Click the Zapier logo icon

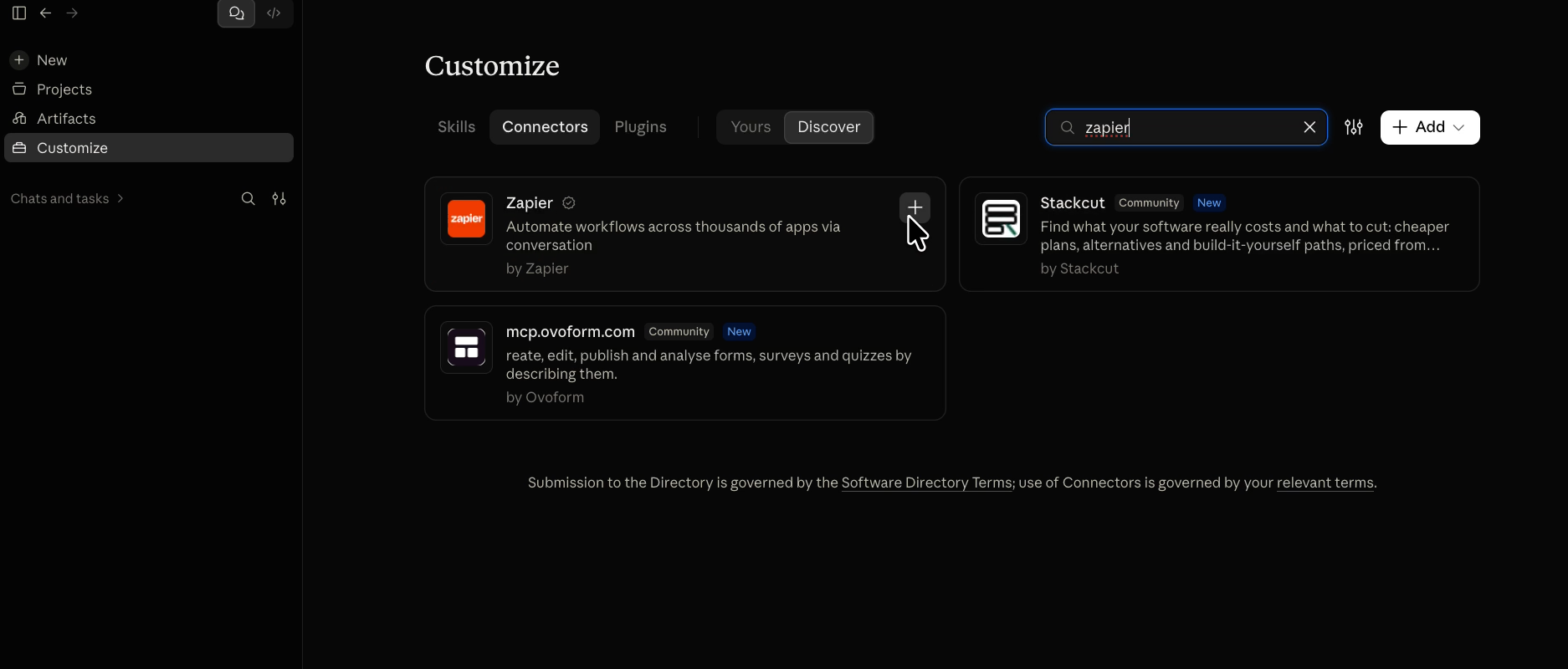pos(466,219)
